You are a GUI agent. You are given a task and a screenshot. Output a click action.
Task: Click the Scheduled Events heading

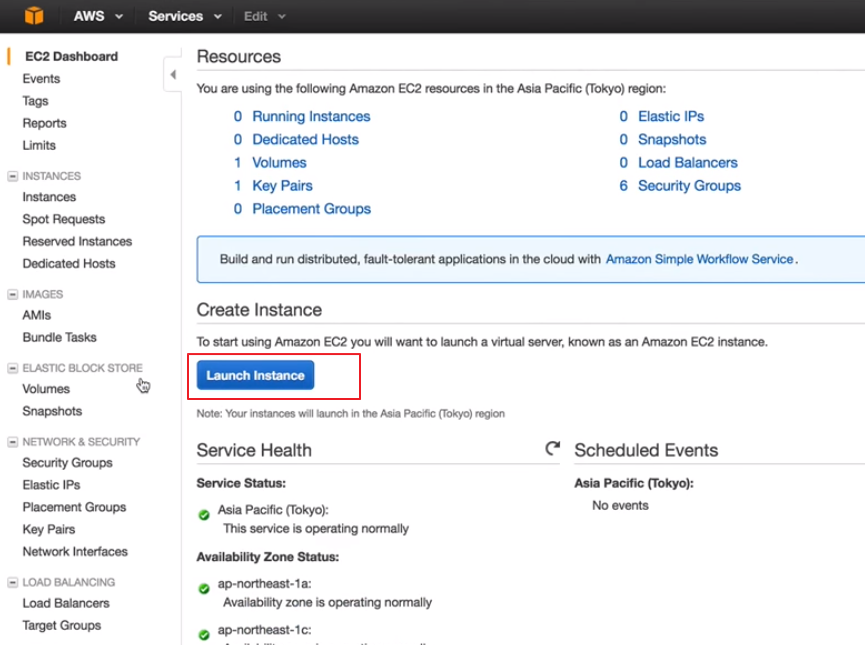click(x=646, y=450)
